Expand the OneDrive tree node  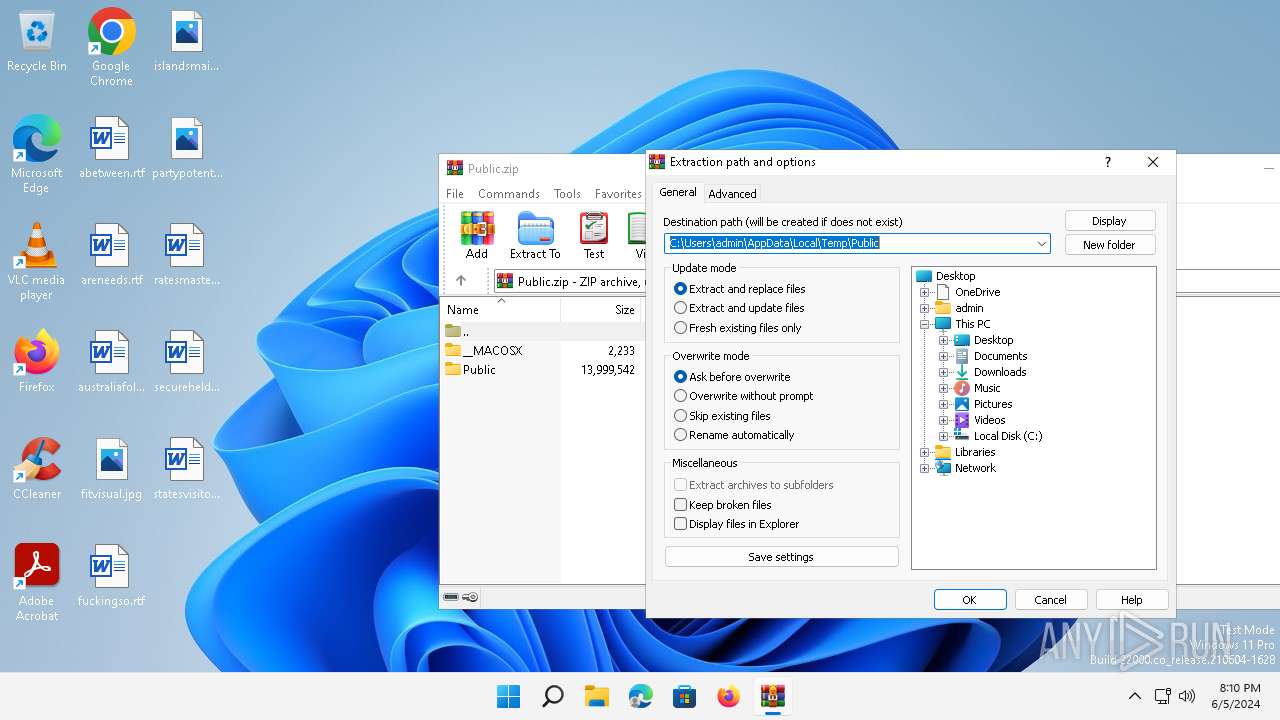click(925, 292)
